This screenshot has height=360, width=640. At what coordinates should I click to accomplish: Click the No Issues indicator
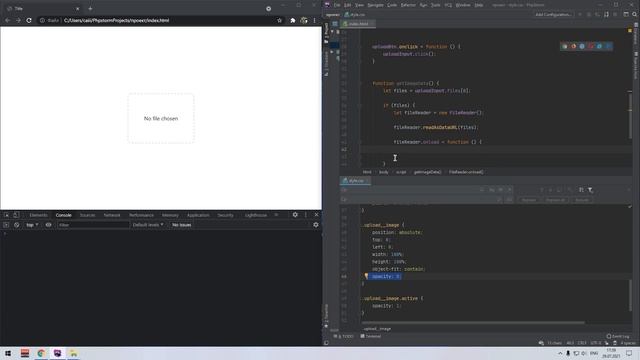(x=182, y=225)
